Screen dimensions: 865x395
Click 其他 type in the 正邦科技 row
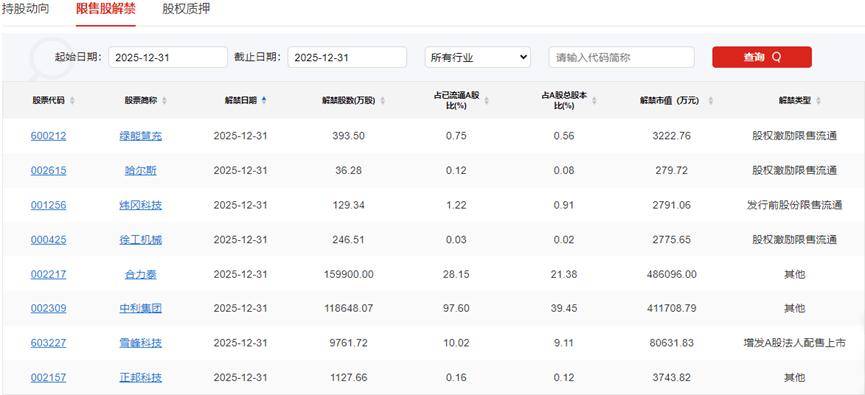pyautogui.click(x=794, y=378)
